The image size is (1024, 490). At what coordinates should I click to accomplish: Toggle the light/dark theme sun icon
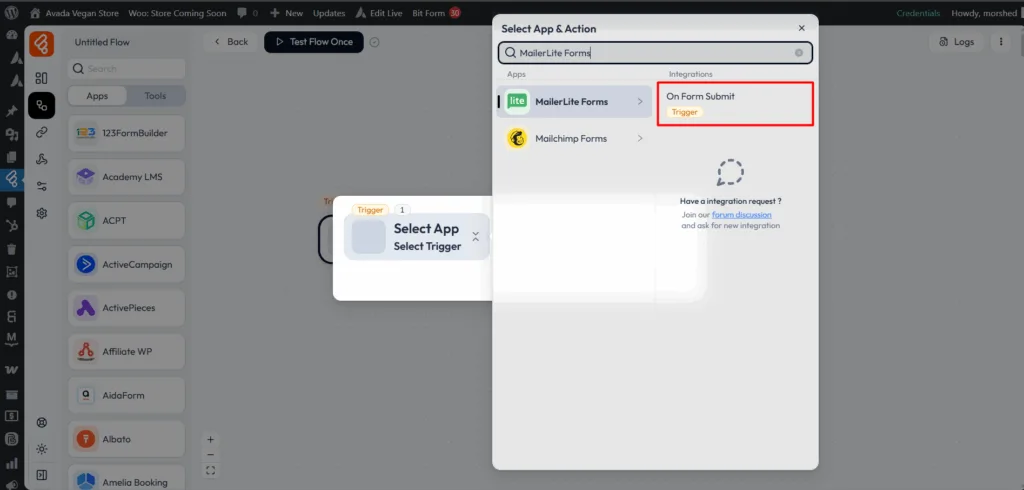(42, 449)
